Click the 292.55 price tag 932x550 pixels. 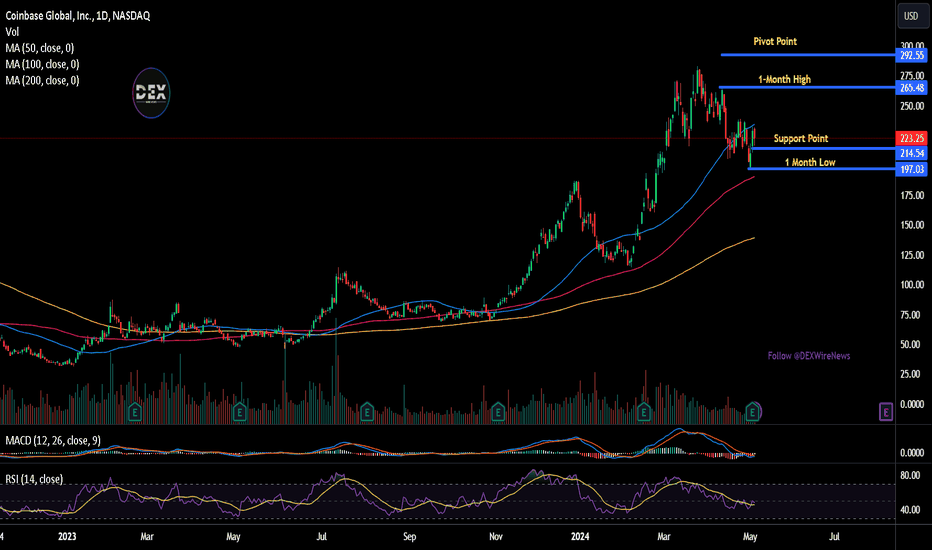tap(912, 55)
